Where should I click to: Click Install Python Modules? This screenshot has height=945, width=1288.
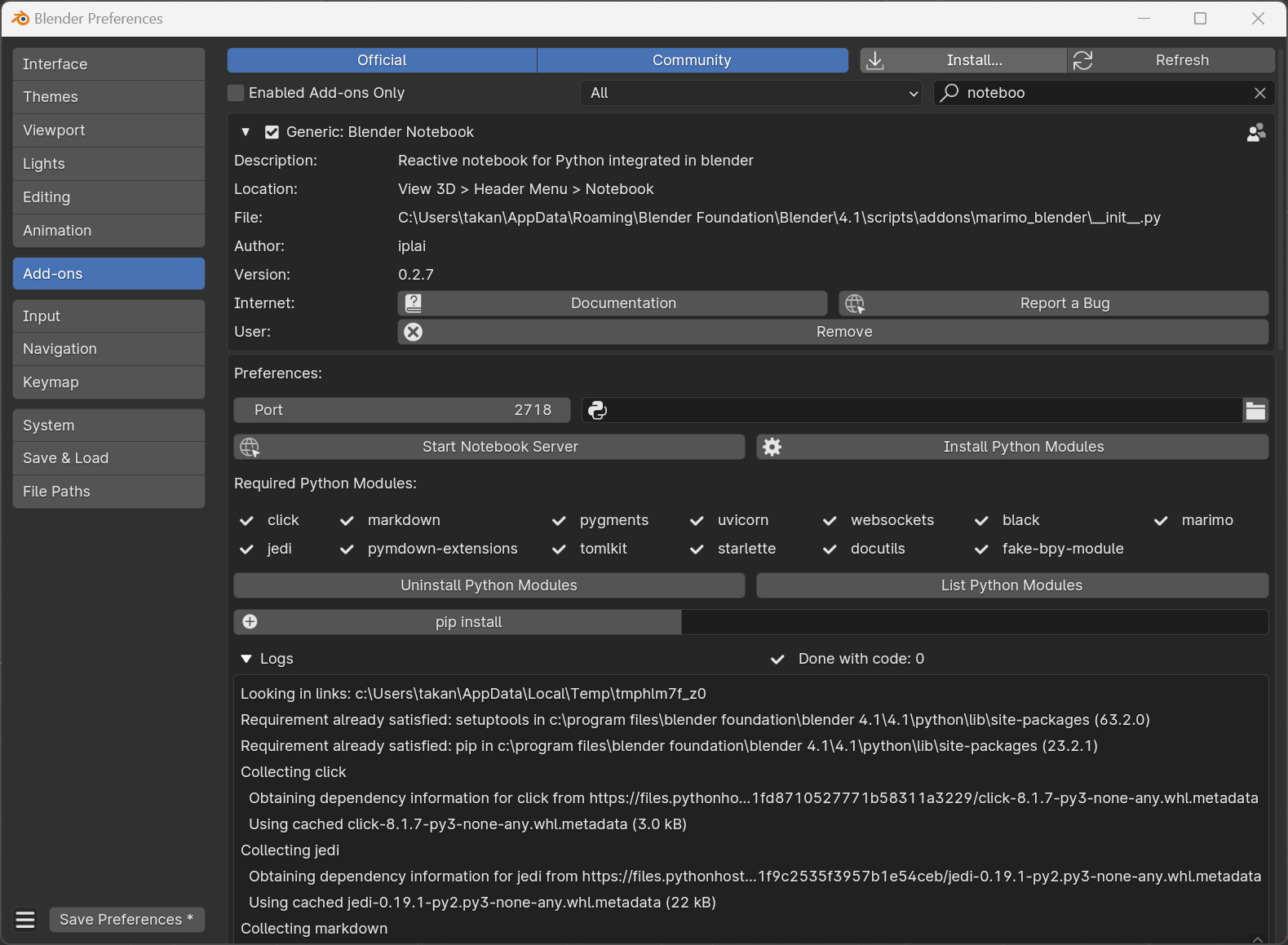pyautogui.click(x=1012, y=447)
